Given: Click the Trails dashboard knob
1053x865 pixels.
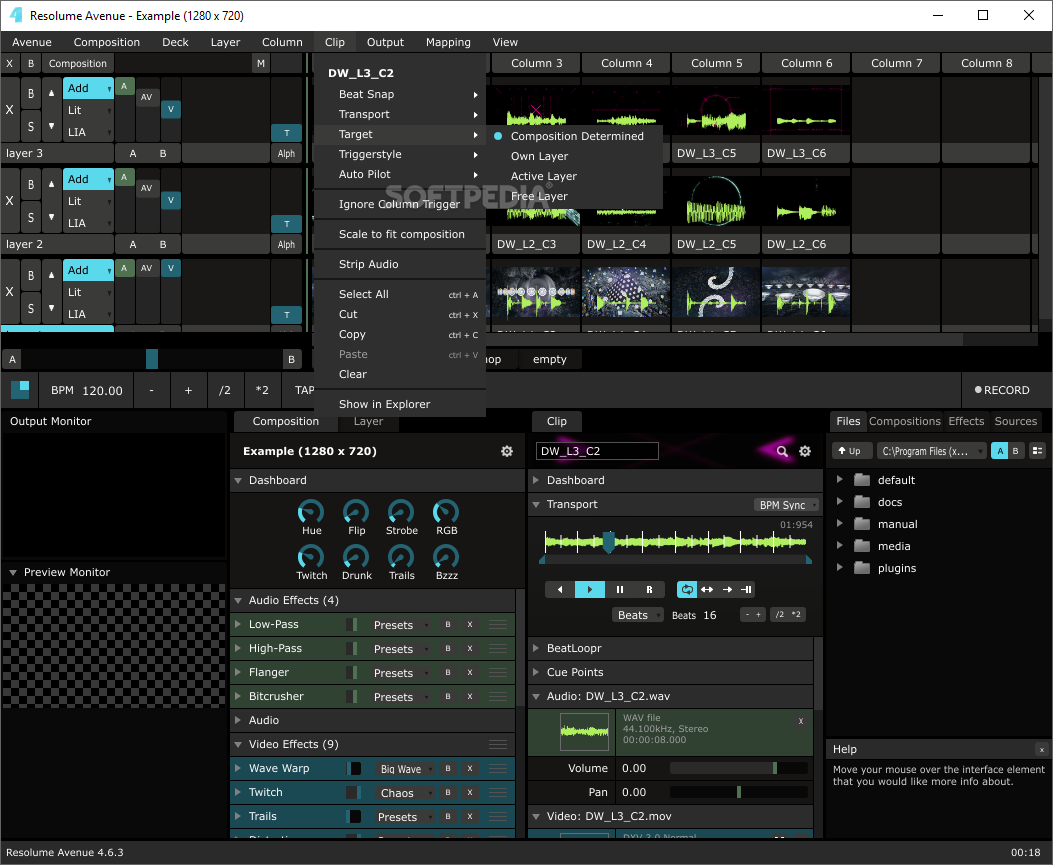Looking at the screenshot, I should pyautogui.click(x=401, y=557).
